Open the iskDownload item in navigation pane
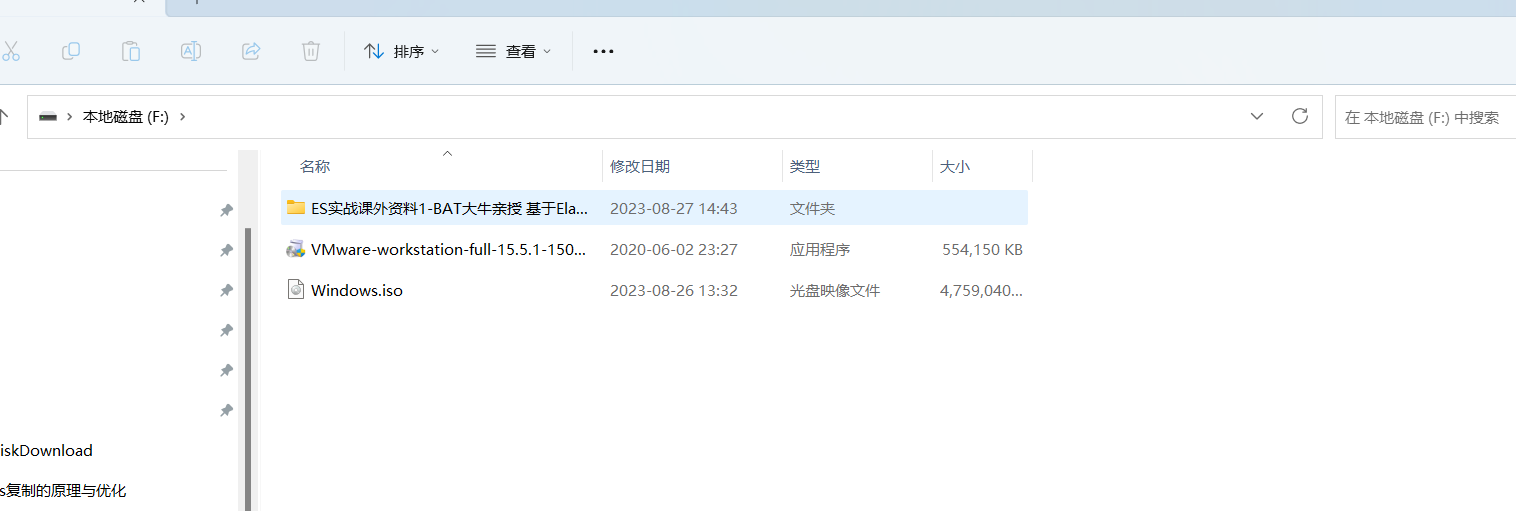Screen dimensions: 1516x511 46,450
